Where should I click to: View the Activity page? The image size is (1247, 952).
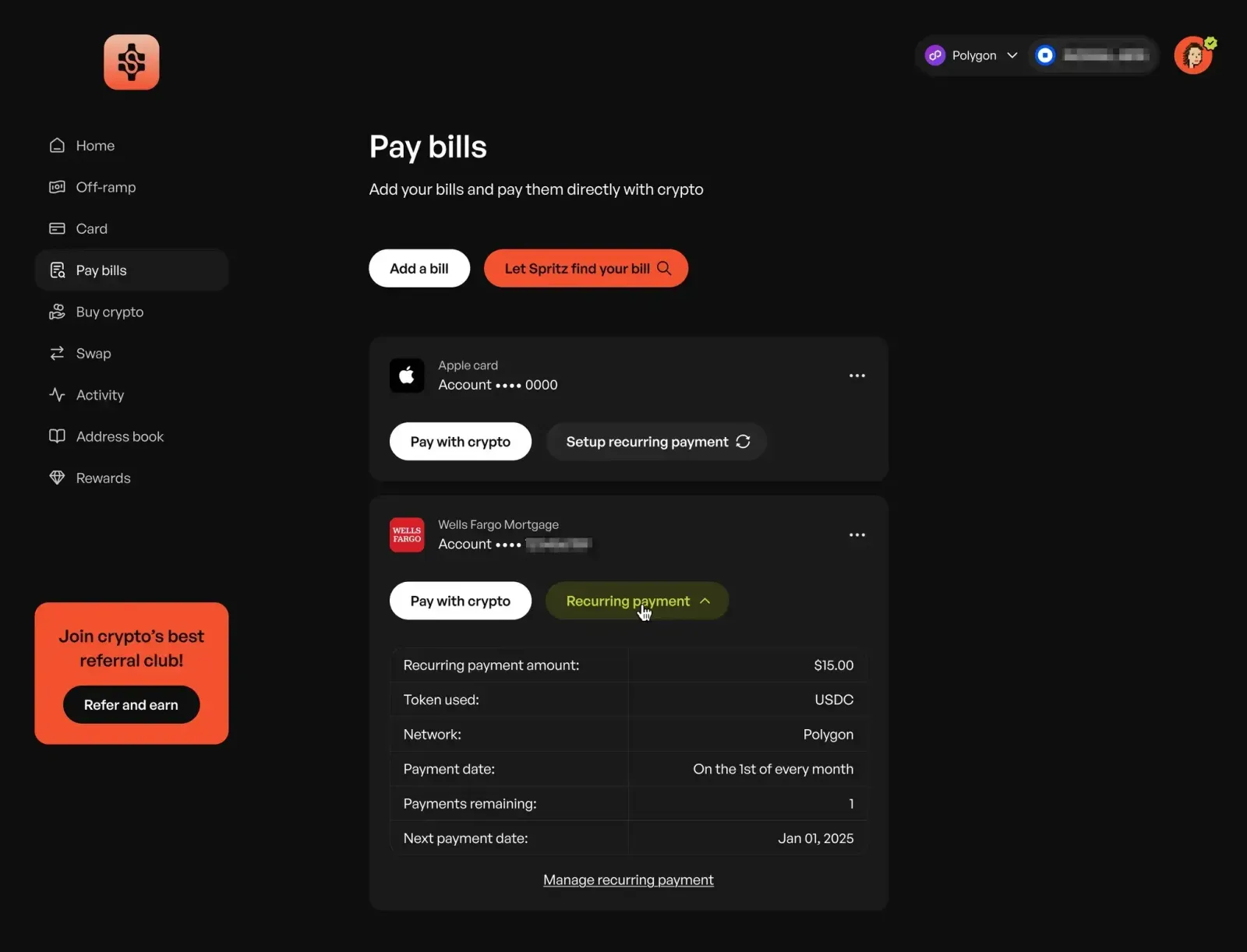(132, 395)
